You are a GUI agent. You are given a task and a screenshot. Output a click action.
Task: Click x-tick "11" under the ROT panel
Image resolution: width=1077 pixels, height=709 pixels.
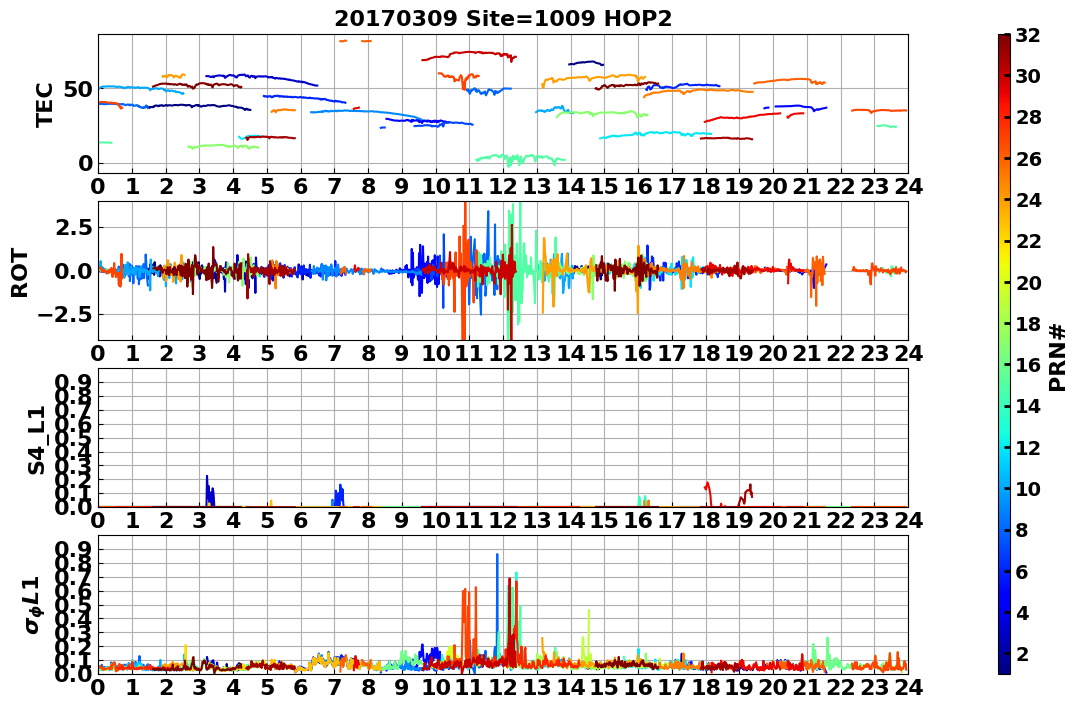470,353
